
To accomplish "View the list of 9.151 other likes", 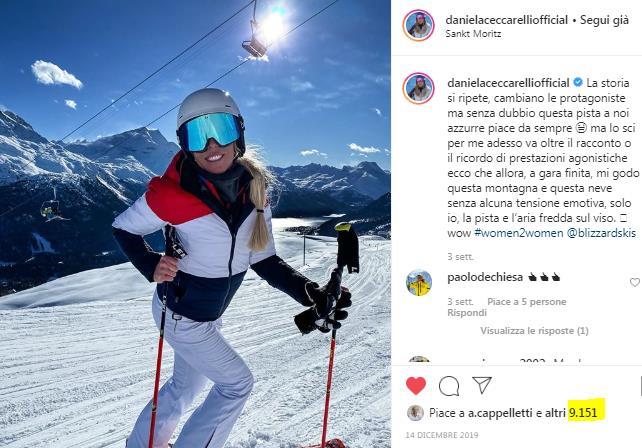I will [x=583, y=413].
